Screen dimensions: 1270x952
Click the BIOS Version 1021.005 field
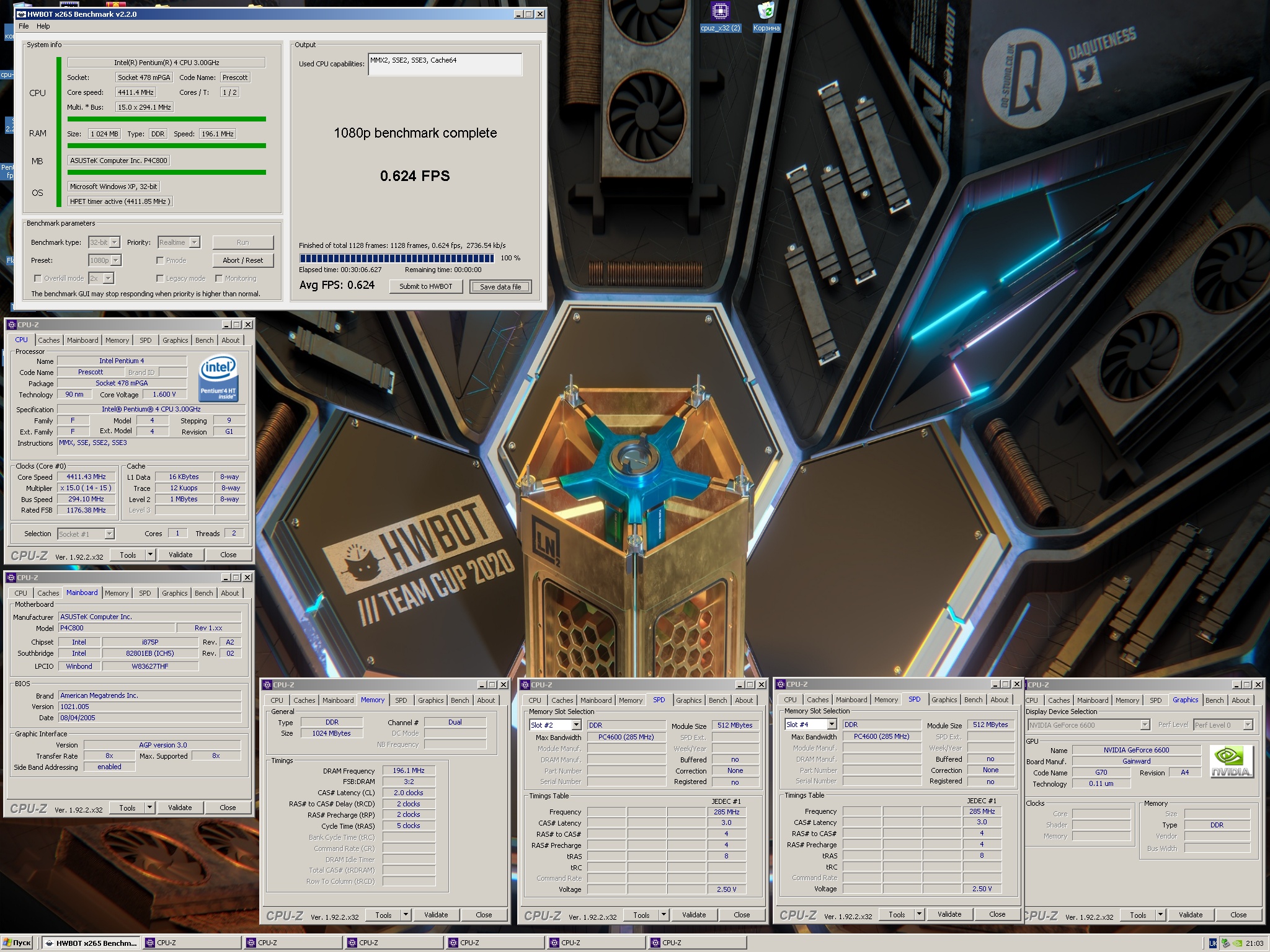tap(149, 707)
